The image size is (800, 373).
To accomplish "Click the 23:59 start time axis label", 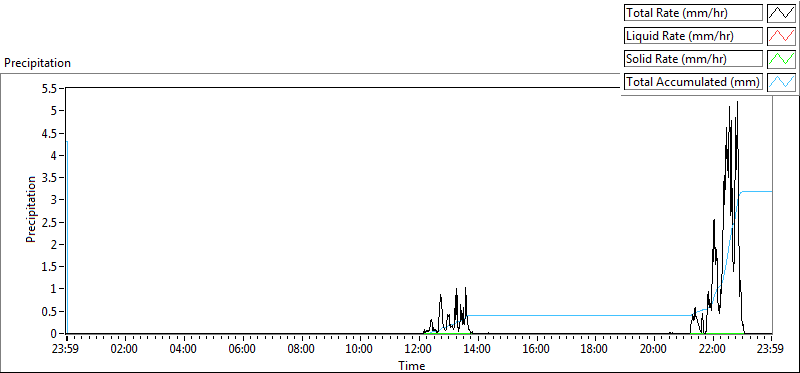I will point(66,350).
